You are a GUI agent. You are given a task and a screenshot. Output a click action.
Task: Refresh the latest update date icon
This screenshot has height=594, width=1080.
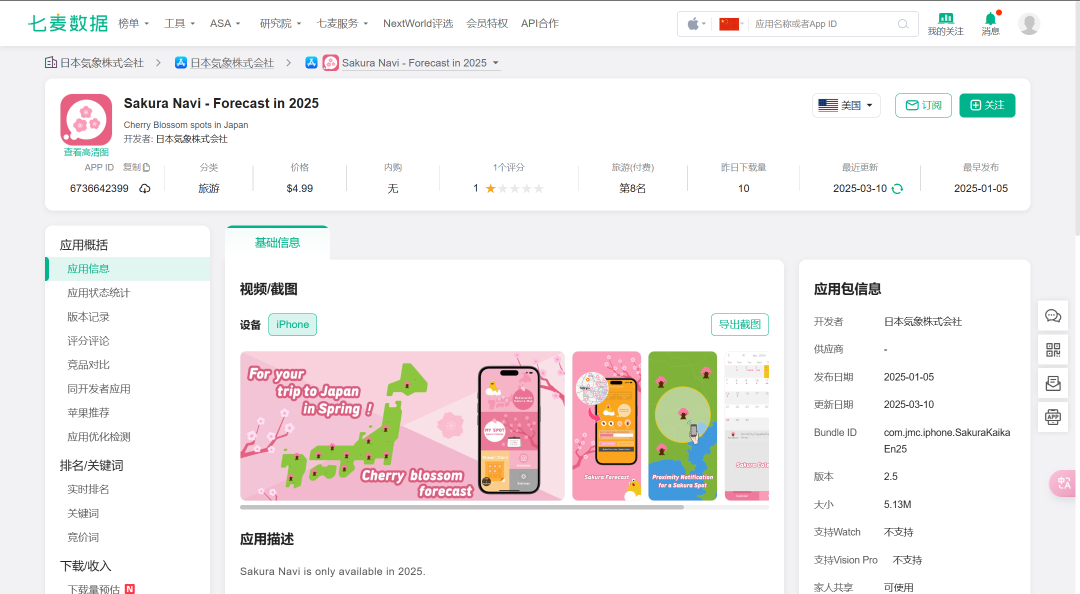tap(897, 189)
